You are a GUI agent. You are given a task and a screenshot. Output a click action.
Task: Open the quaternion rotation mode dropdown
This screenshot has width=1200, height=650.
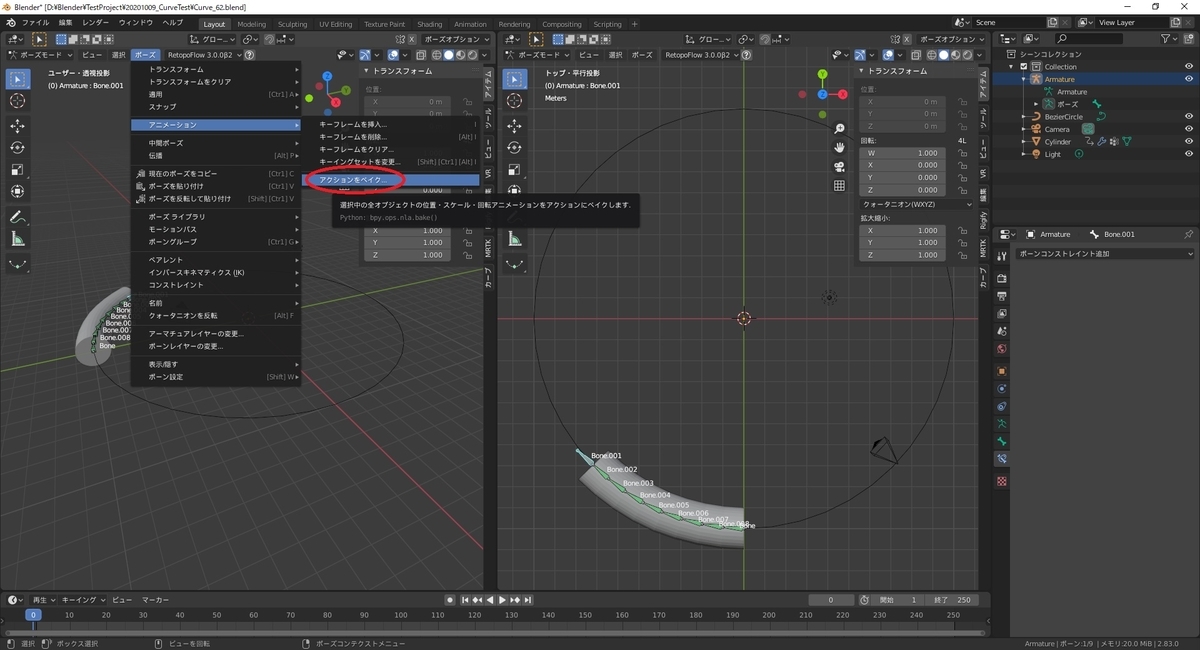916,204
